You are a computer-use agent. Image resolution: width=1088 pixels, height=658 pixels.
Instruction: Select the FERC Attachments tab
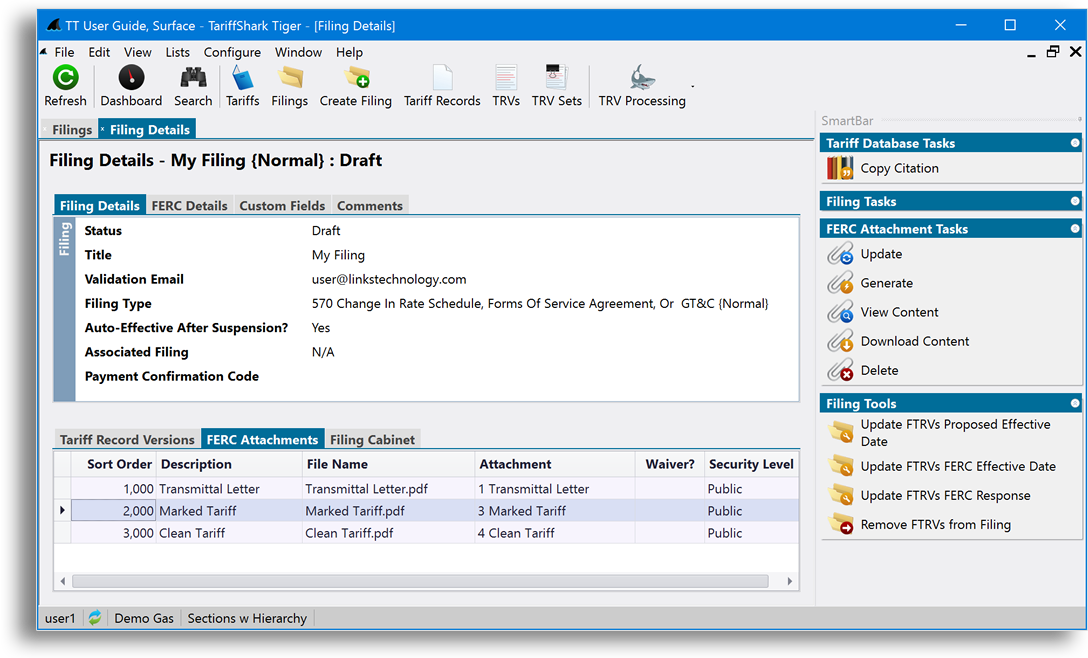(x=262, y=439)
